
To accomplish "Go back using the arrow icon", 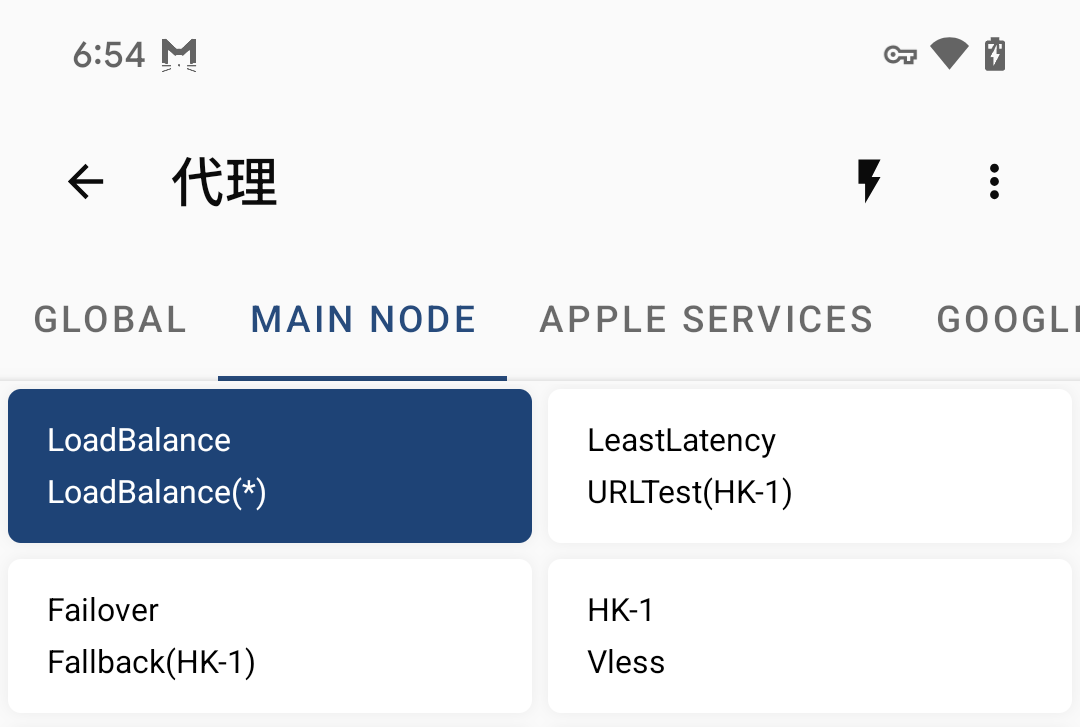I will (x=85, y=182).
